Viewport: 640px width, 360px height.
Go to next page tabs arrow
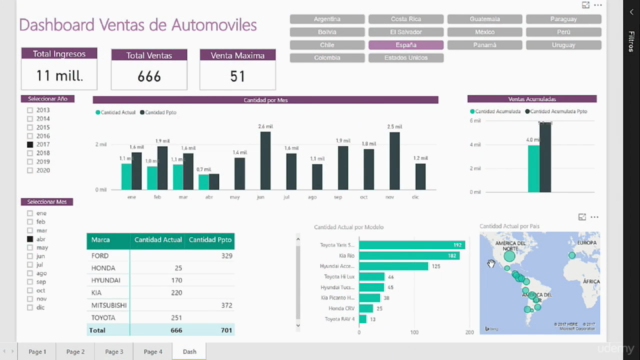[x=13, y=351]
